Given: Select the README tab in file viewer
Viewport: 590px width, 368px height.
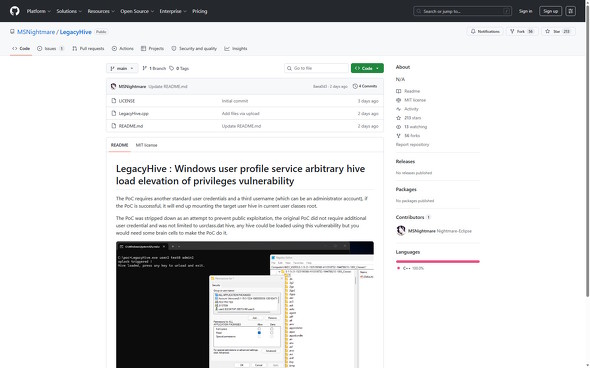Looking at the screenshot, I should coord(119,145).
